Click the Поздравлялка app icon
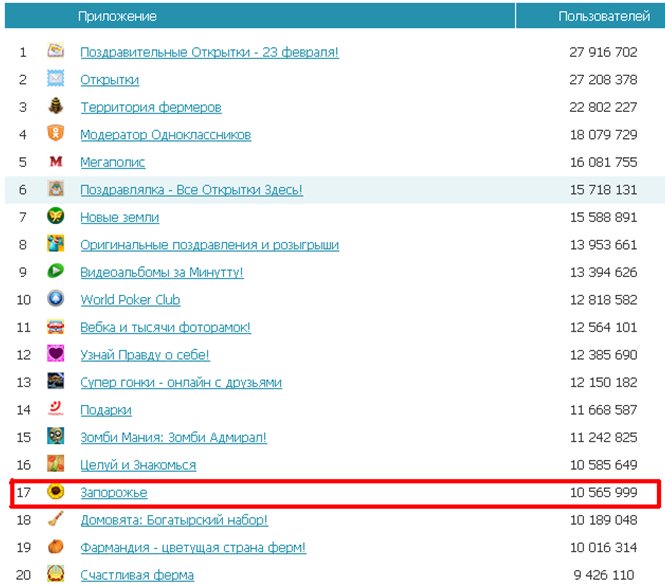665x586 pixels. 56,189
